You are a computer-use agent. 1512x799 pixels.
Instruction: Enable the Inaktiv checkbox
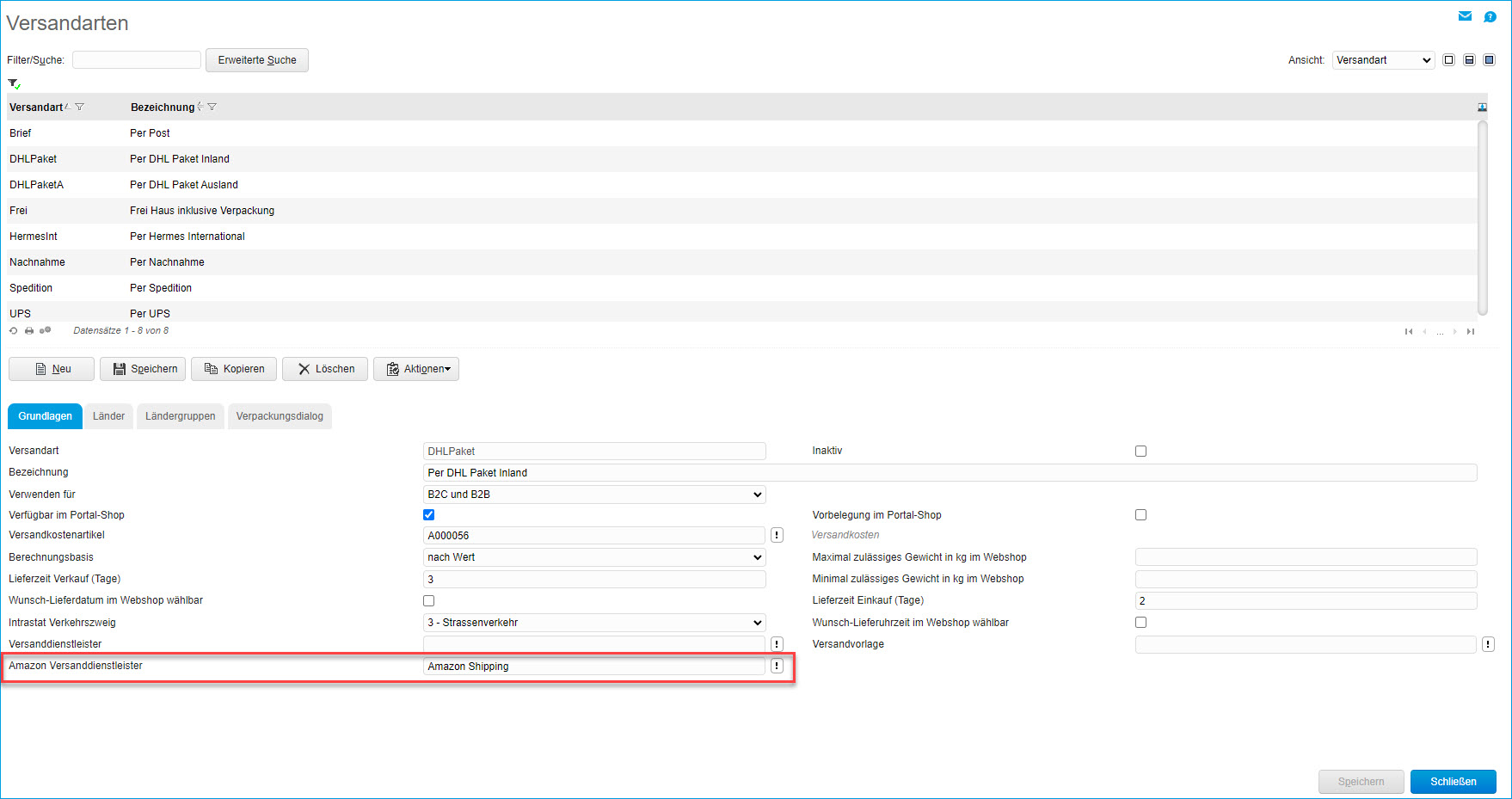pos(1140,451)
